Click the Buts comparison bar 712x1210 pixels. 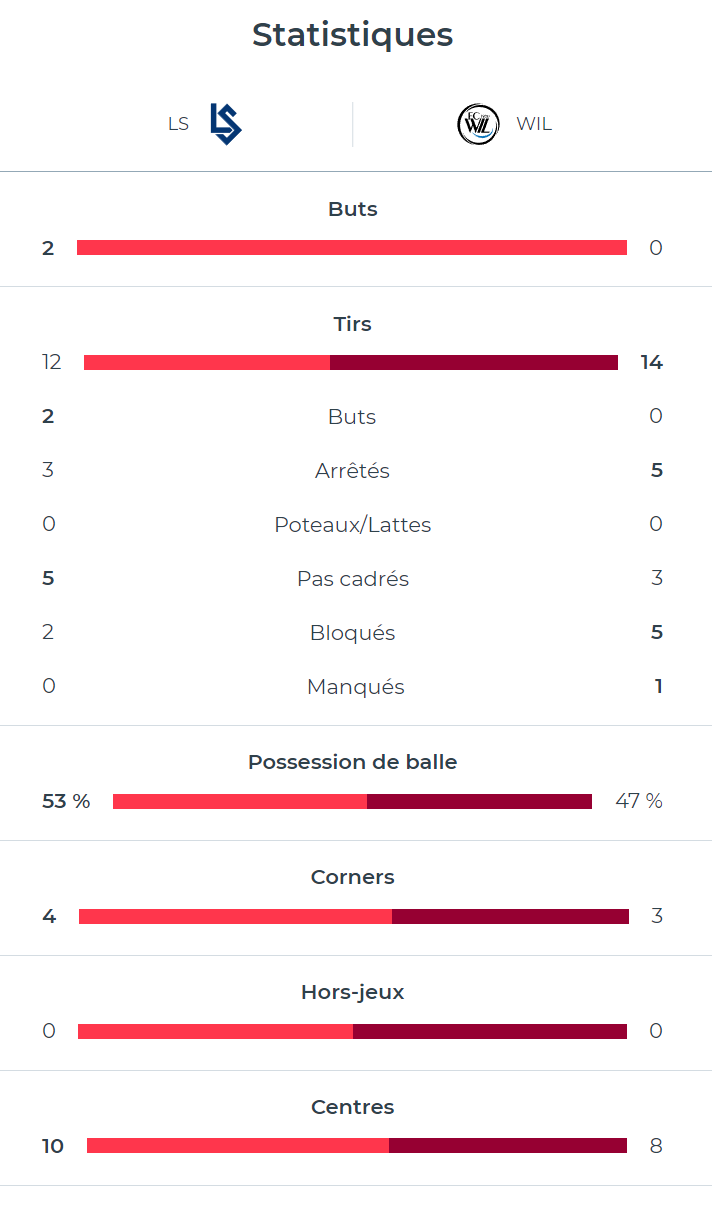tap(352, 248)
